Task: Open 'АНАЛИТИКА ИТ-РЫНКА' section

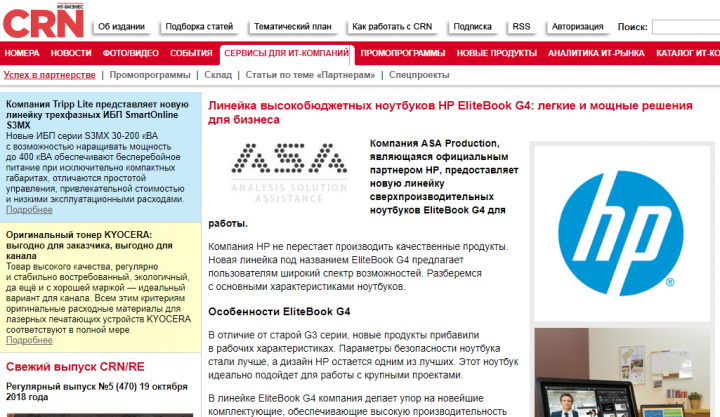Action: point(596,53)
